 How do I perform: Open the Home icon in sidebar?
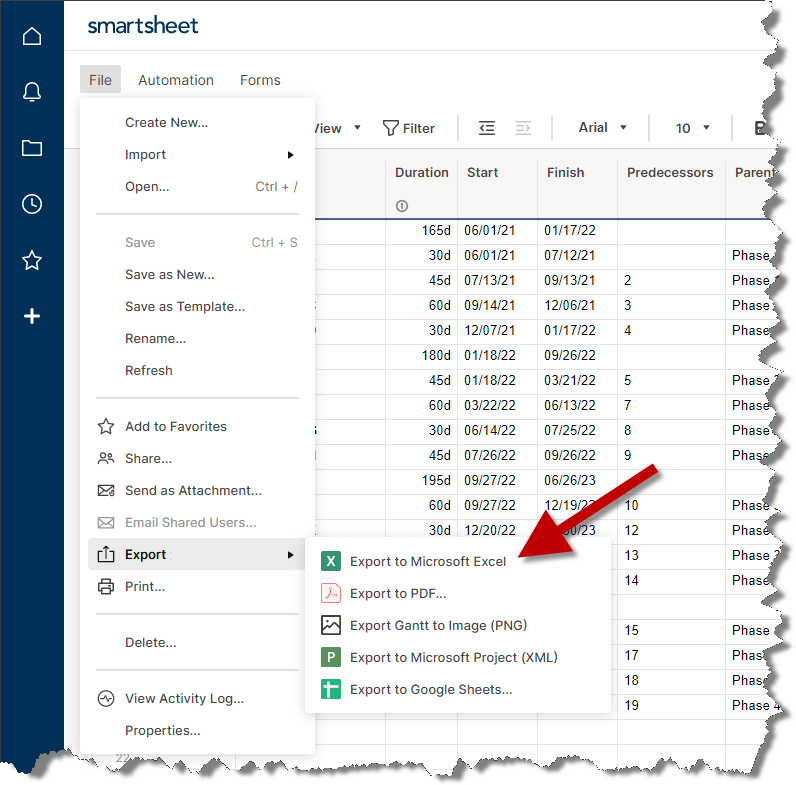click(32, 36)
